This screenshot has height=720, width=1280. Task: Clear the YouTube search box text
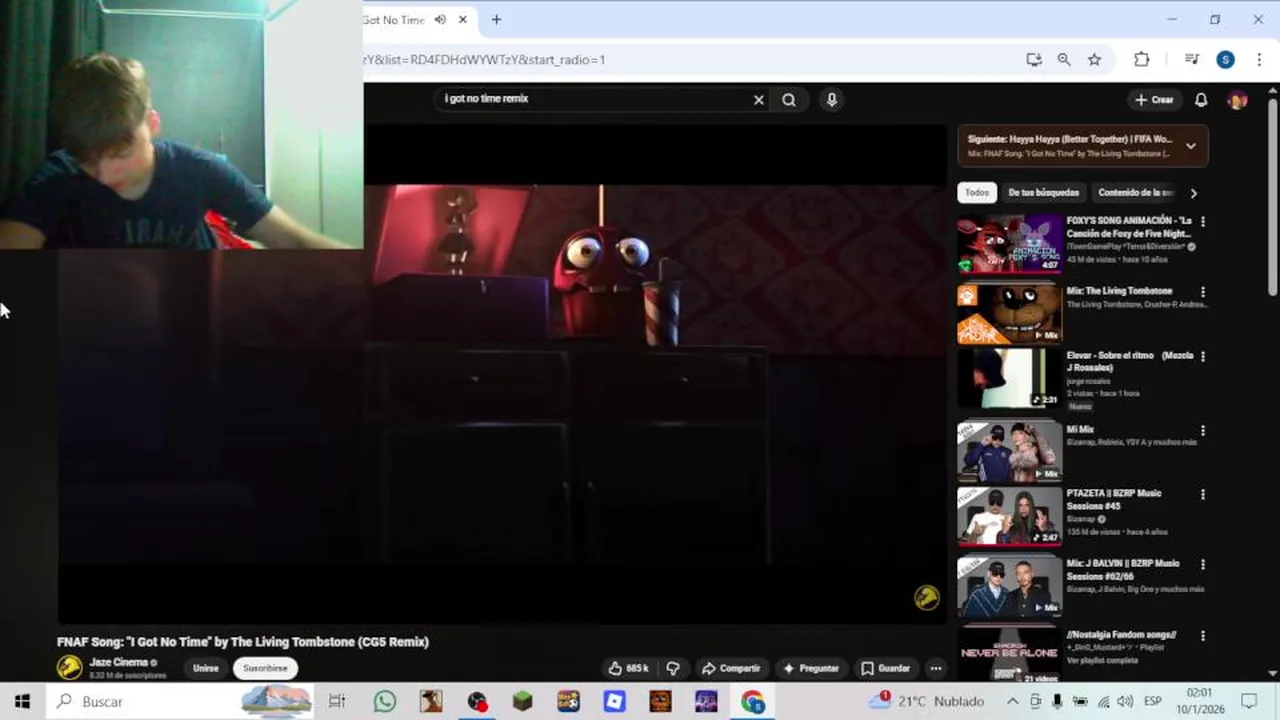point(758,99)
